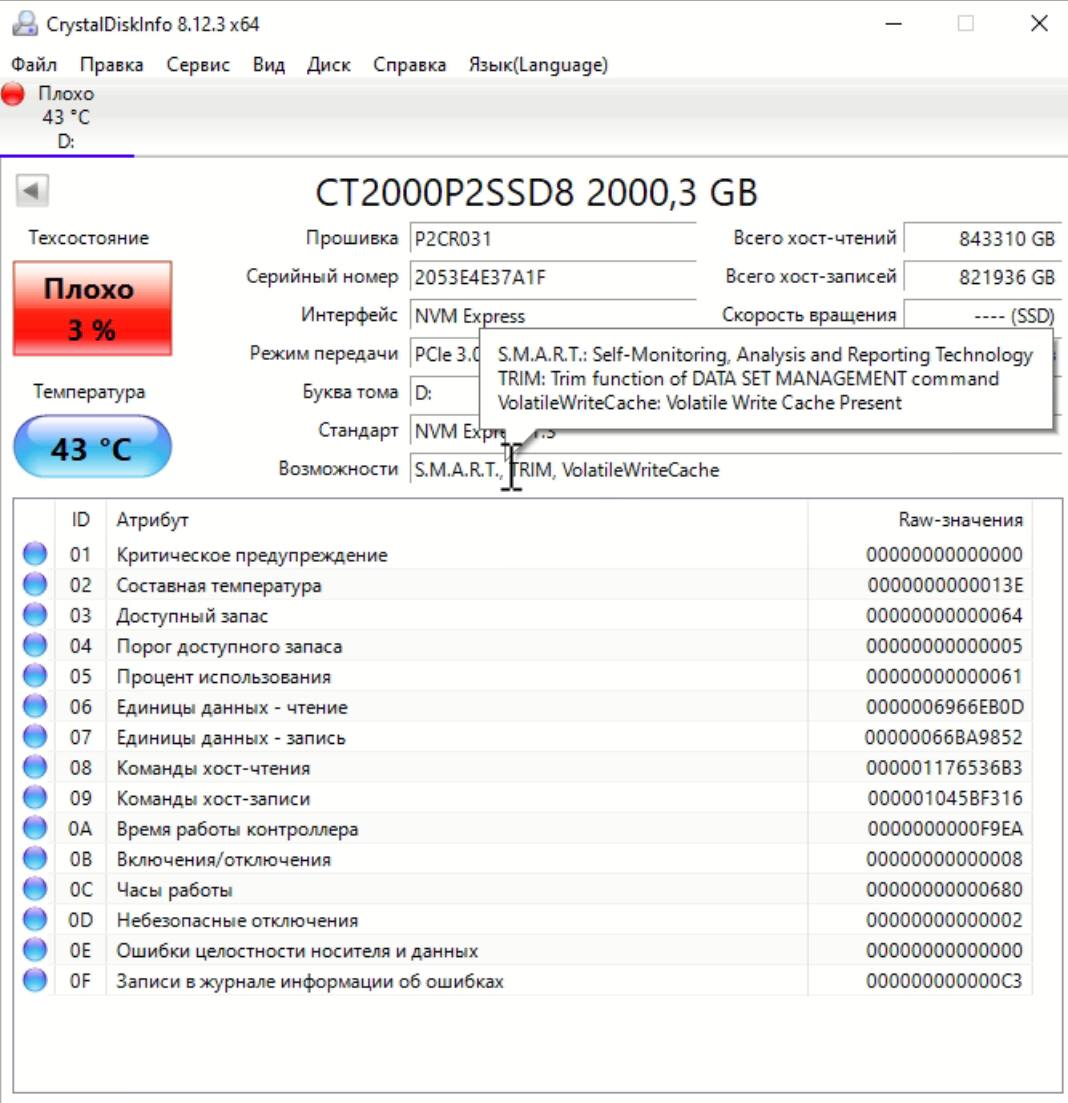Image resolution: width=1068 pixels, height=1103 pixels.
Task: Select row Команды хост-чтения
Action: pos(523,767)
